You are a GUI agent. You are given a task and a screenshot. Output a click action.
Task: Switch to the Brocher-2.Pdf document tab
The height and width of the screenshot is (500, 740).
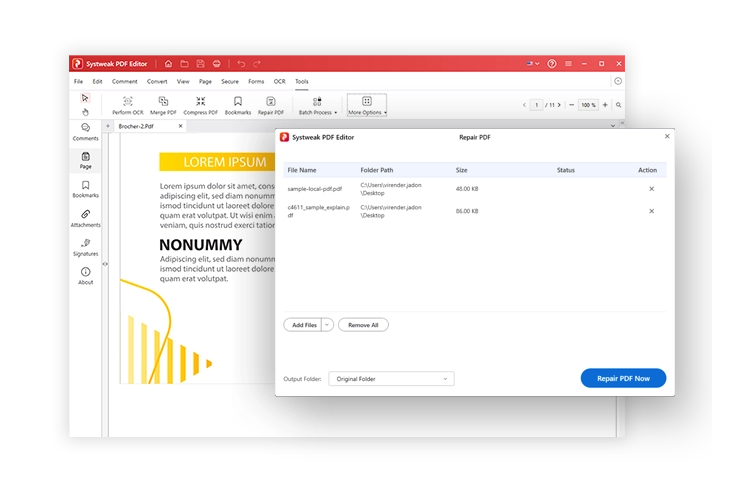coord(137,127)
